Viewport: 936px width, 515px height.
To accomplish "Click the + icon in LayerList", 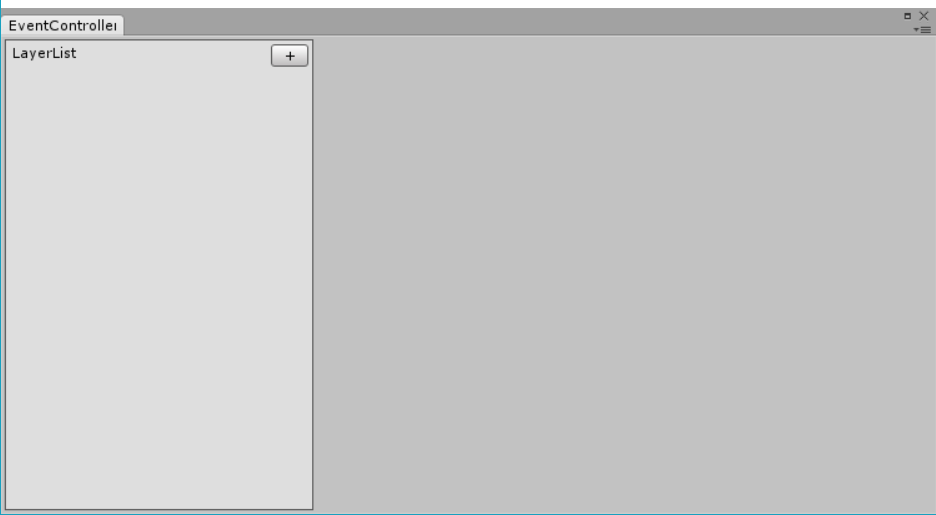I will pyautogui.click(x=290, y=55).
